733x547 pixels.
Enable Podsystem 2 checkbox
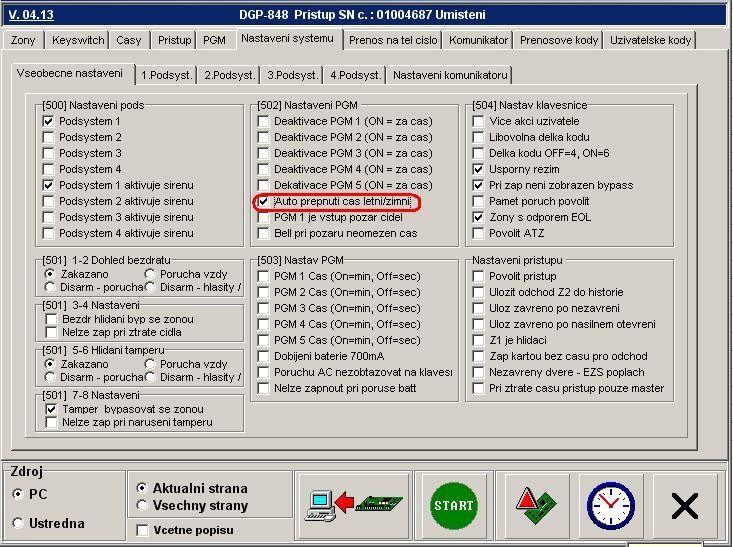point(49,137)
